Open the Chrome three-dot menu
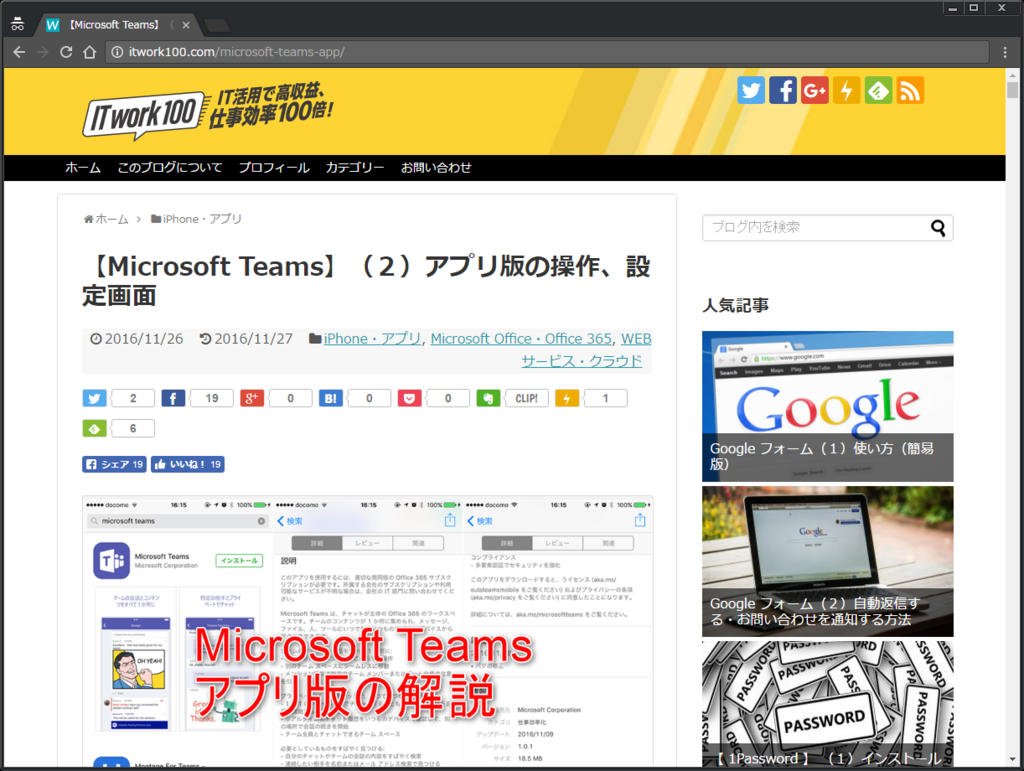Screen dimensions: 1024x771 point(1005,52)
